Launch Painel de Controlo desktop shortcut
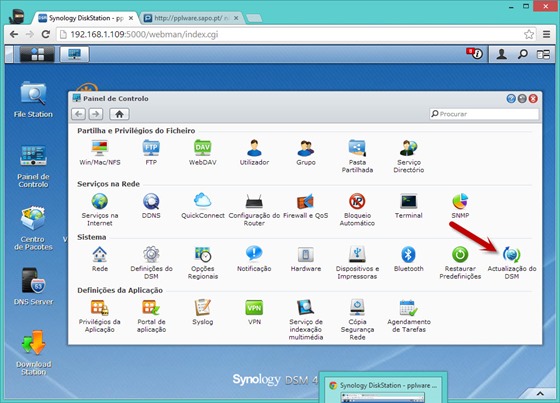The width and height of the screenshot is (560, 403). 33,166
